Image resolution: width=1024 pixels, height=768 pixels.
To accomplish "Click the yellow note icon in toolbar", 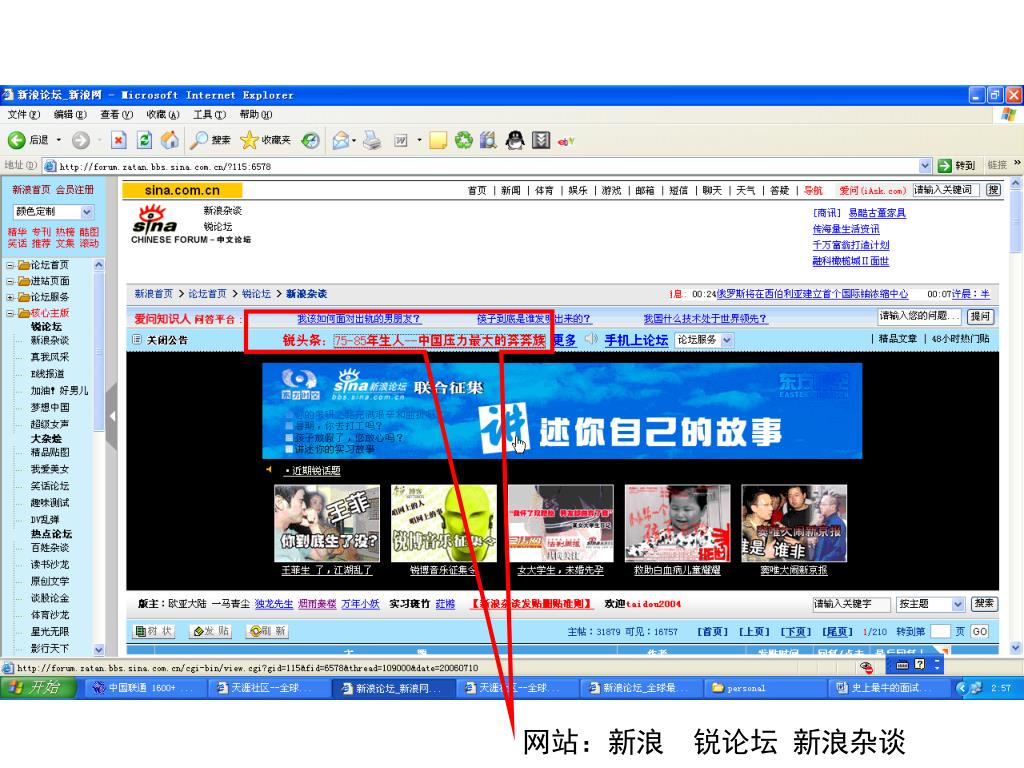I will click(x=438, y=140).
